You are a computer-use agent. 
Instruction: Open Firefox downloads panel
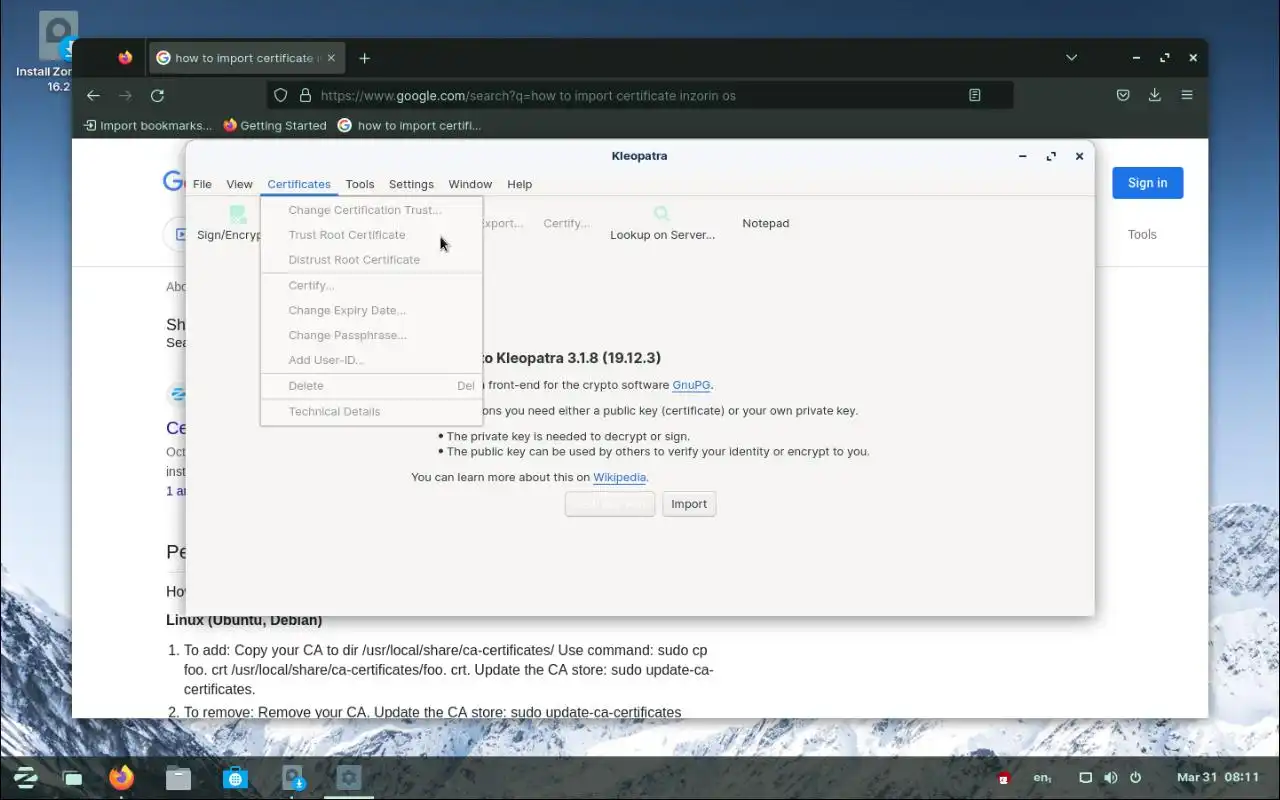pos(1155,95)
